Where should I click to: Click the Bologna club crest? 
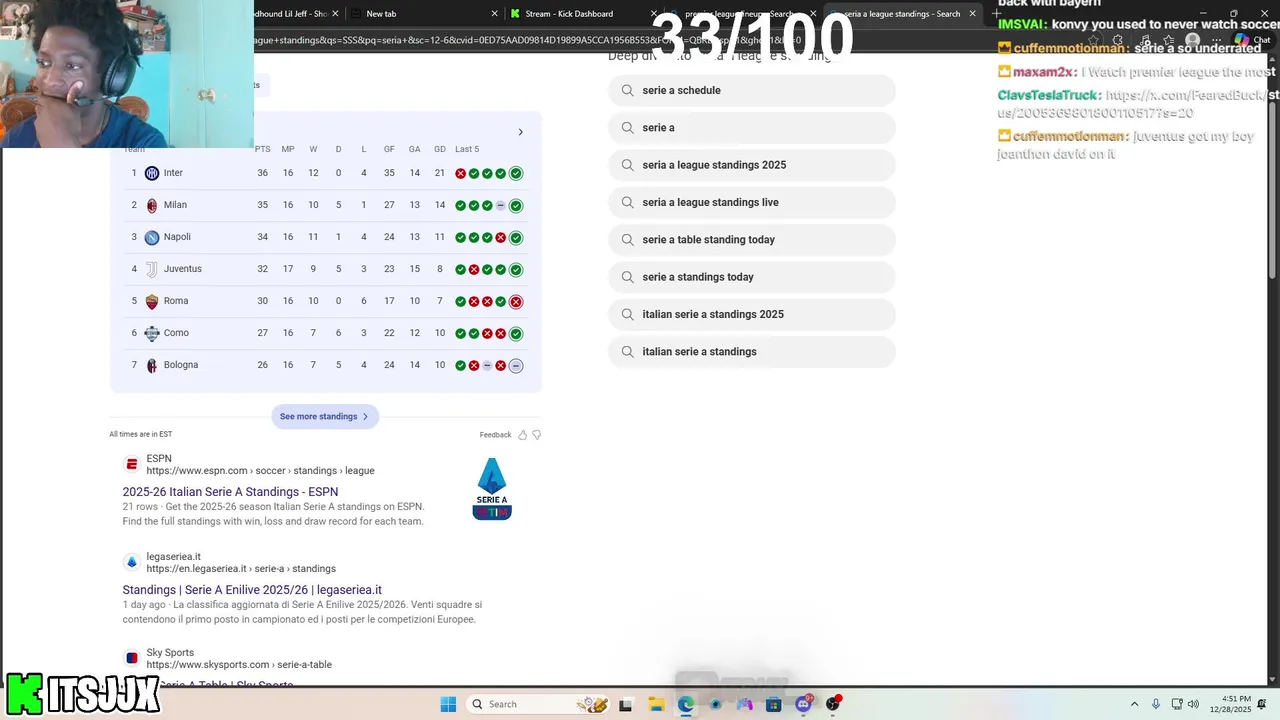152,365
